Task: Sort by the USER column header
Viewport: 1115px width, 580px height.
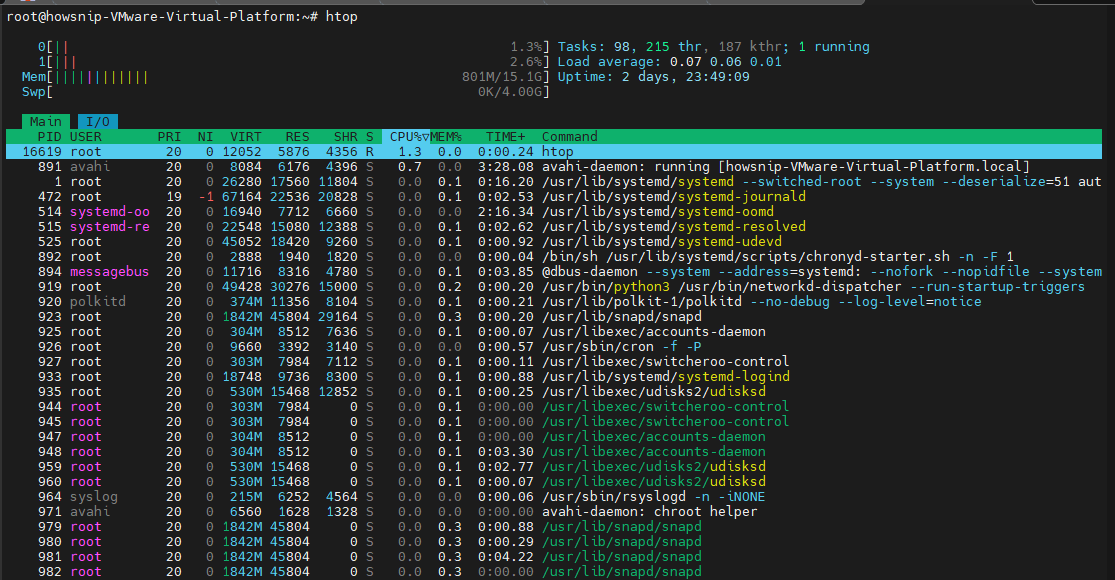Action: click(85, 136)
